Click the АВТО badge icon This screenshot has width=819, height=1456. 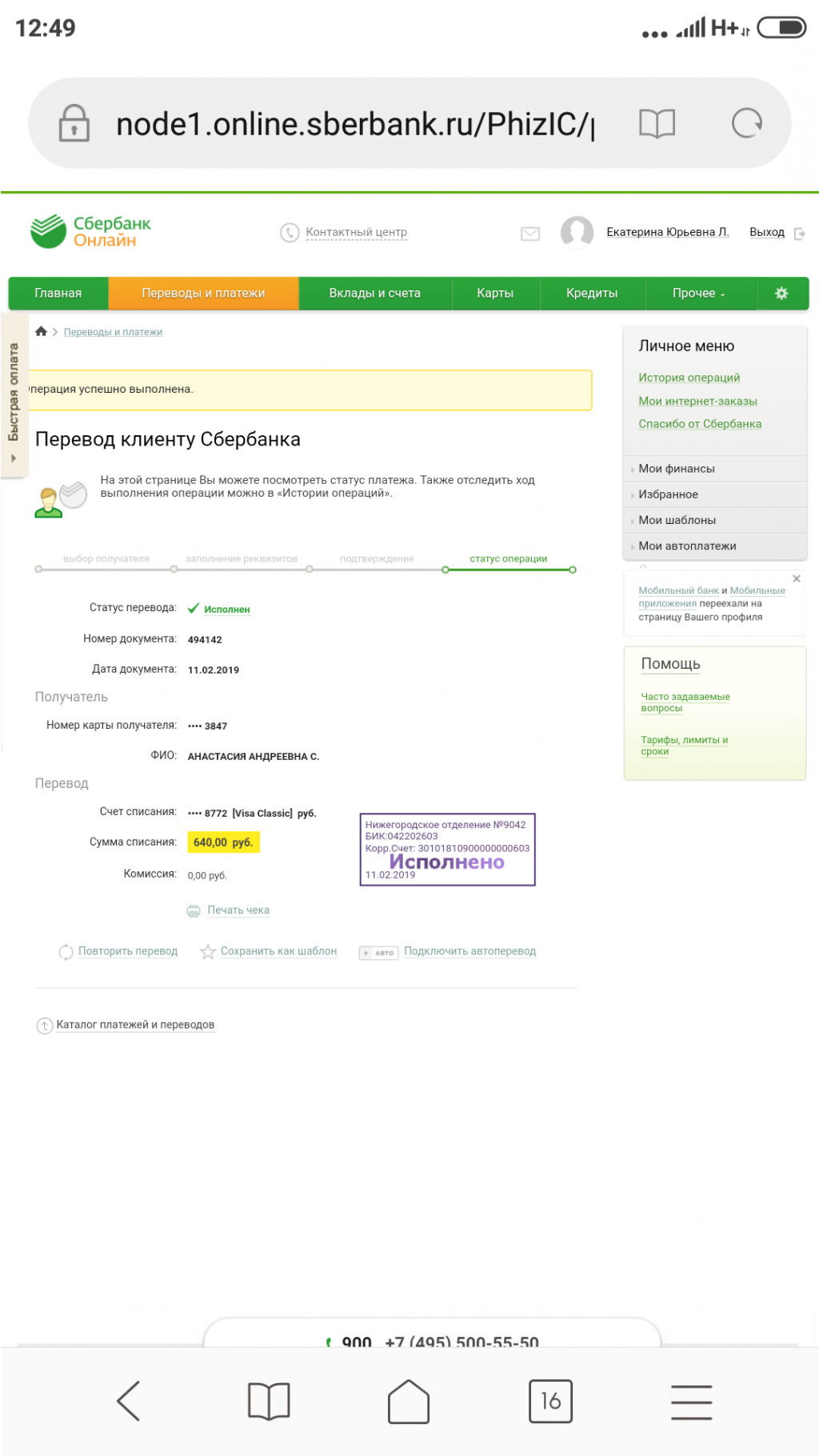(x=378, y=953)
